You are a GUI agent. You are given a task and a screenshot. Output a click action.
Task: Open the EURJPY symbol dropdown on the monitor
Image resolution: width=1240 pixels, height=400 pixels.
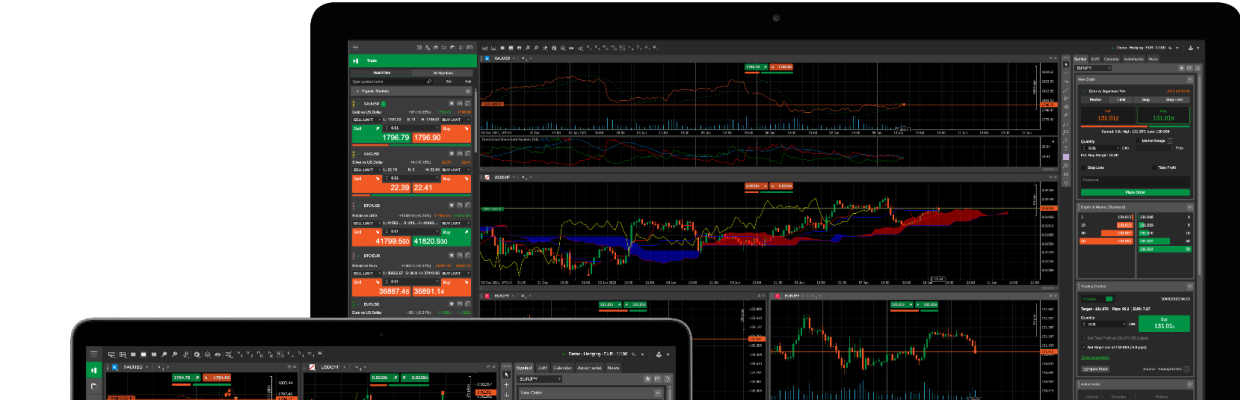tap(1093, 68)
